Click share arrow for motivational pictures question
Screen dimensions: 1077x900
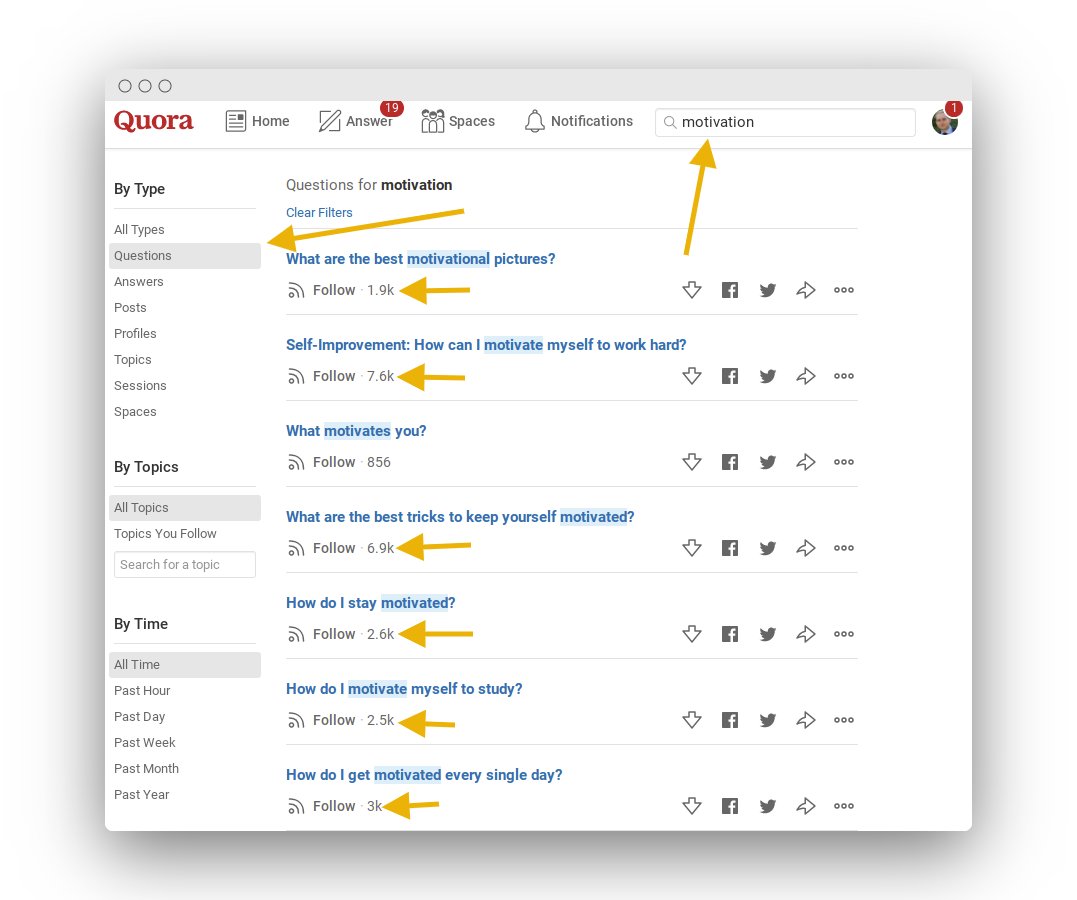[806, 290]
